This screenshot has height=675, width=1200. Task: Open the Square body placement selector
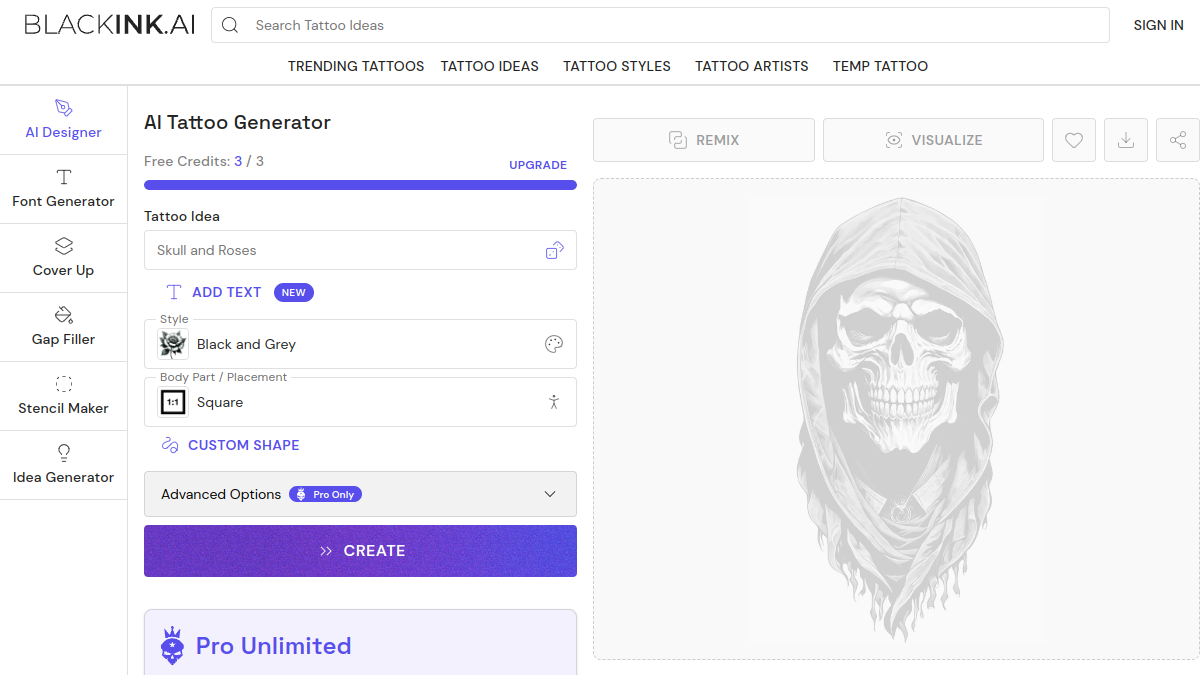click(x=360, y=402)
